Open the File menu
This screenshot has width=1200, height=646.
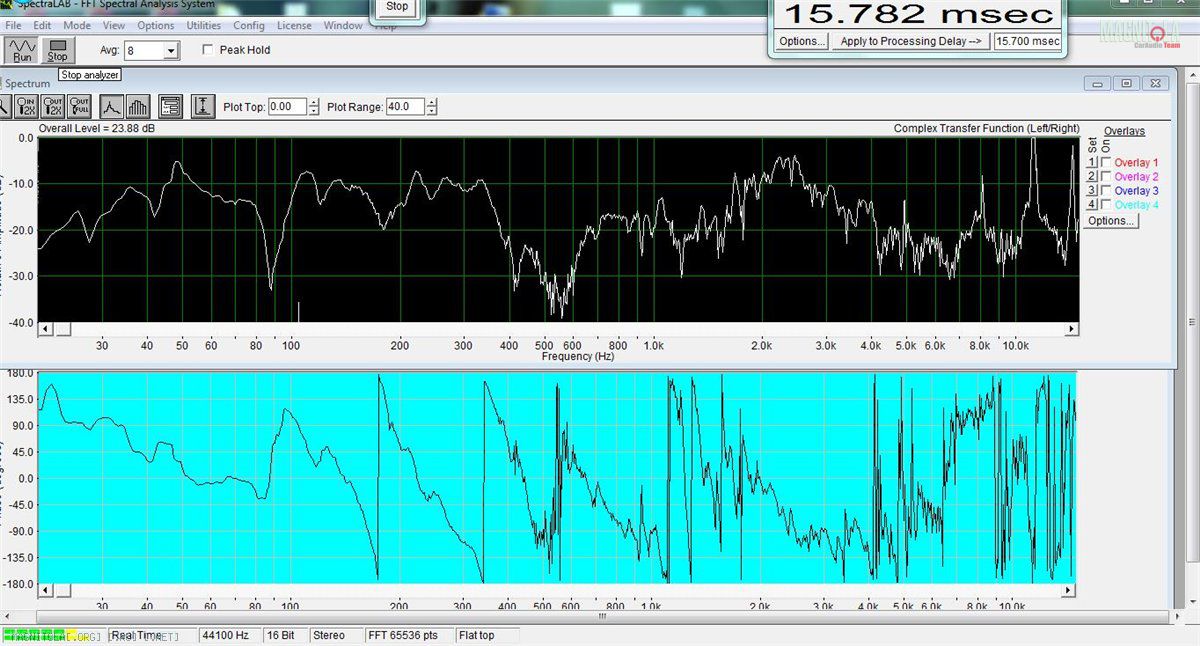pyautogui.click(x=13, y=25)
